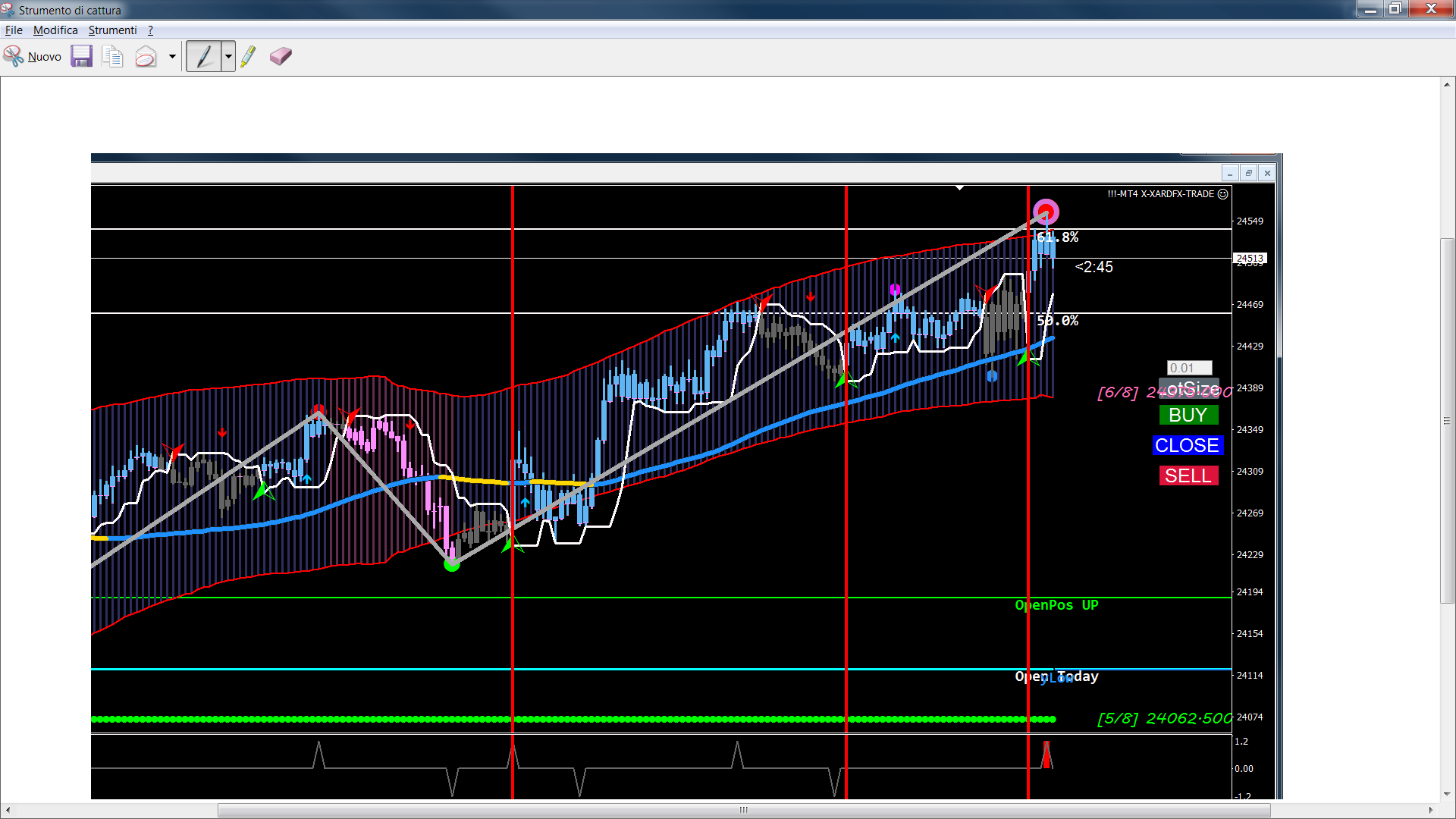Open the Modifica menu
Viewport: 1456px width, 819px height.
(x=55, y=30)
